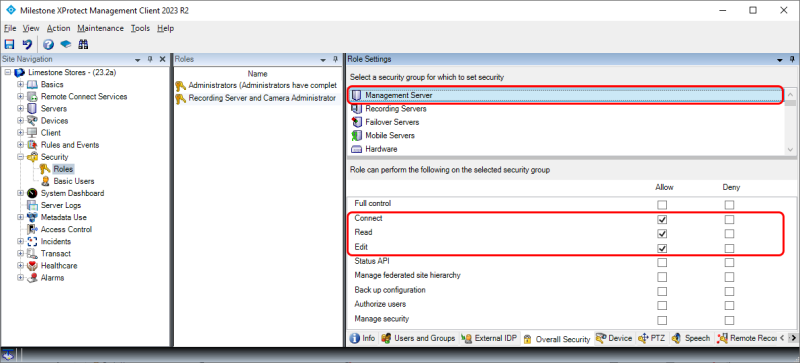Viewport: 800px width, 363px height.
Task: Uncheck Allow for Edit
Action: (662, 249)
